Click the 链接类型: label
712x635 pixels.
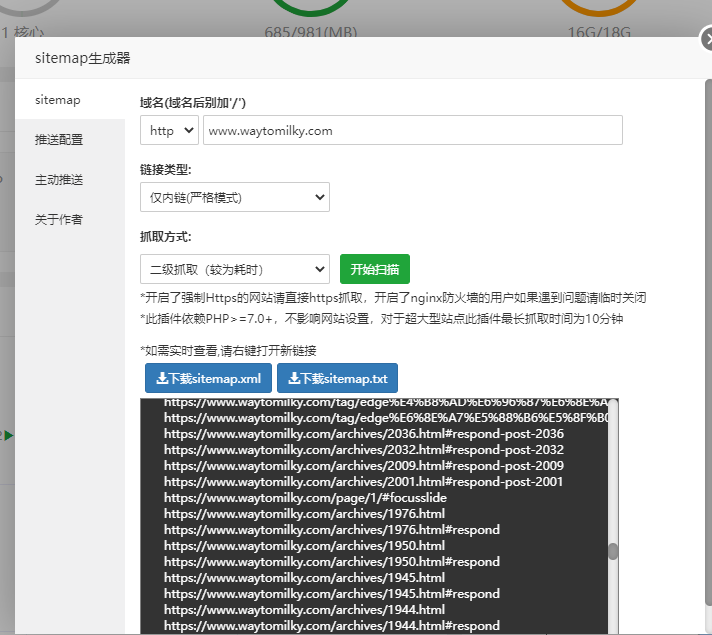[x=166, y=170]
